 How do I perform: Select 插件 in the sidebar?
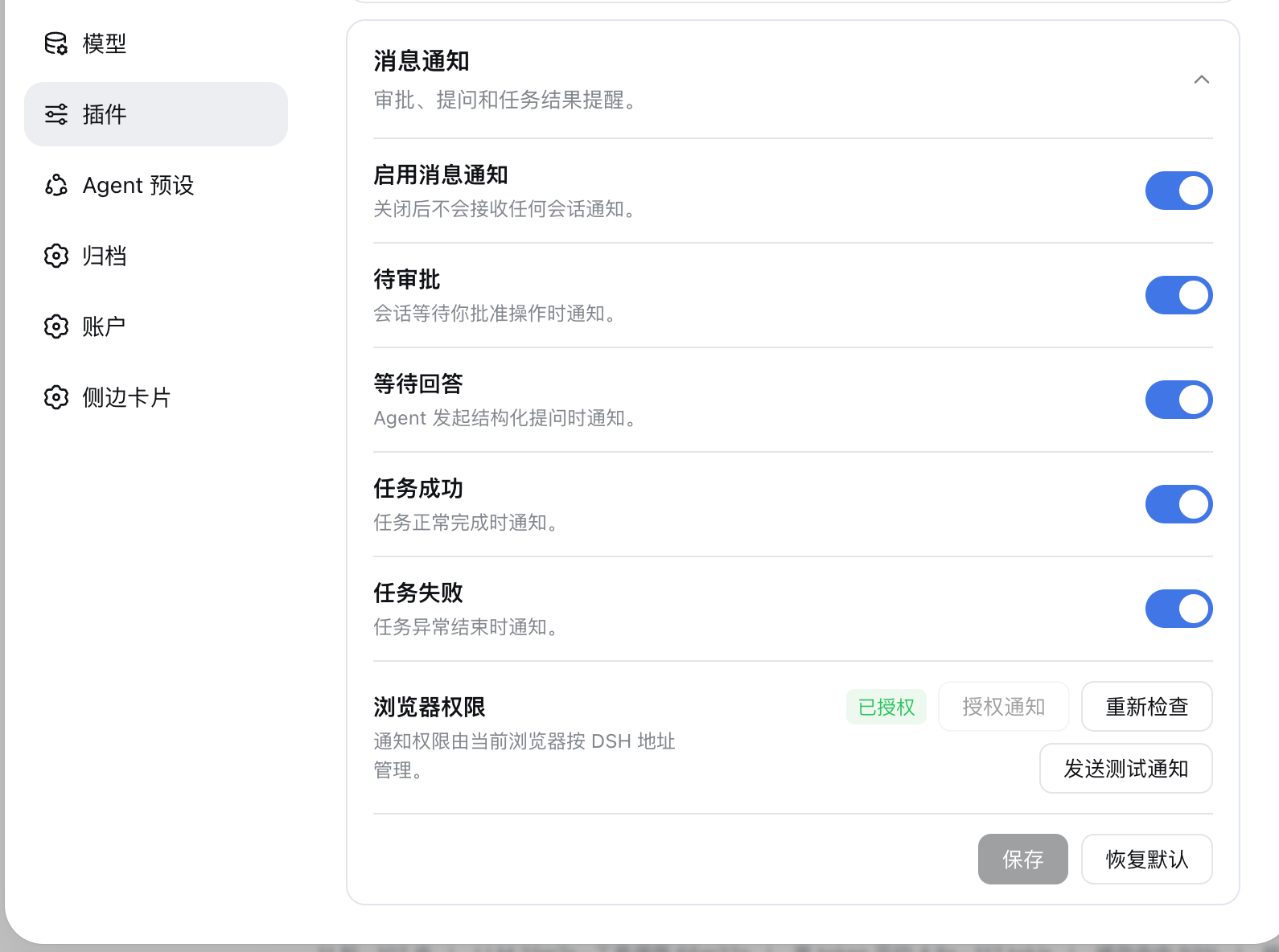156,114
